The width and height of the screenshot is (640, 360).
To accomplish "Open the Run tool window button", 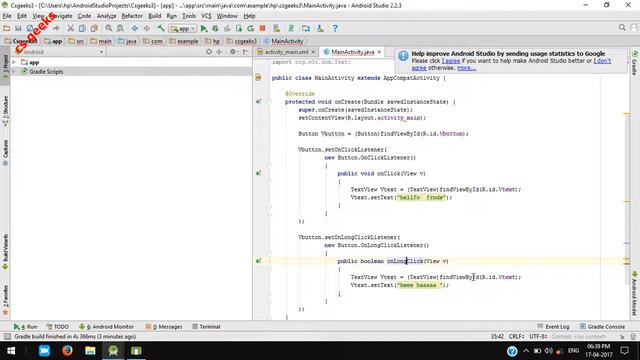I will [x=25, y=327].
